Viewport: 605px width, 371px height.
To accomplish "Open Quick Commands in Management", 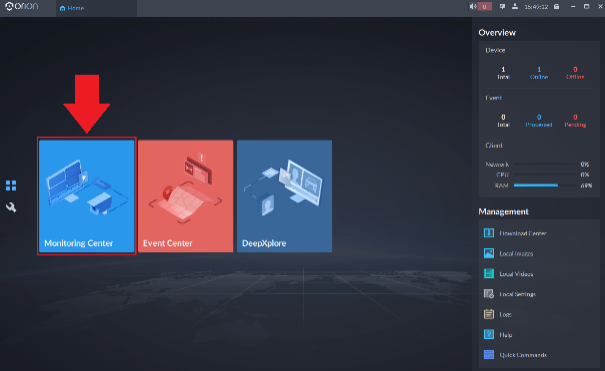I will 523,355.
